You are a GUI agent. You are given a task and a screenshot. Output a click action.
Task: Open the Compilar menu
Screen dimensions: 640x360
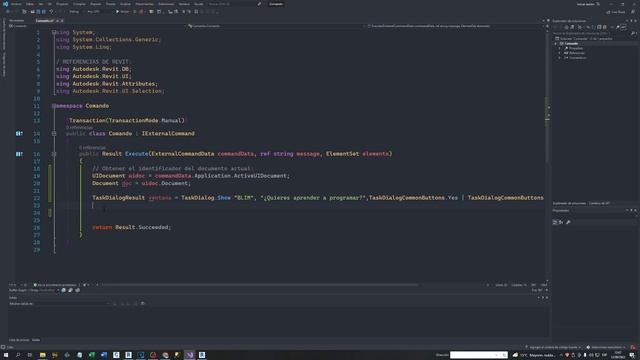pyautogui.click(x=79, y=4)
